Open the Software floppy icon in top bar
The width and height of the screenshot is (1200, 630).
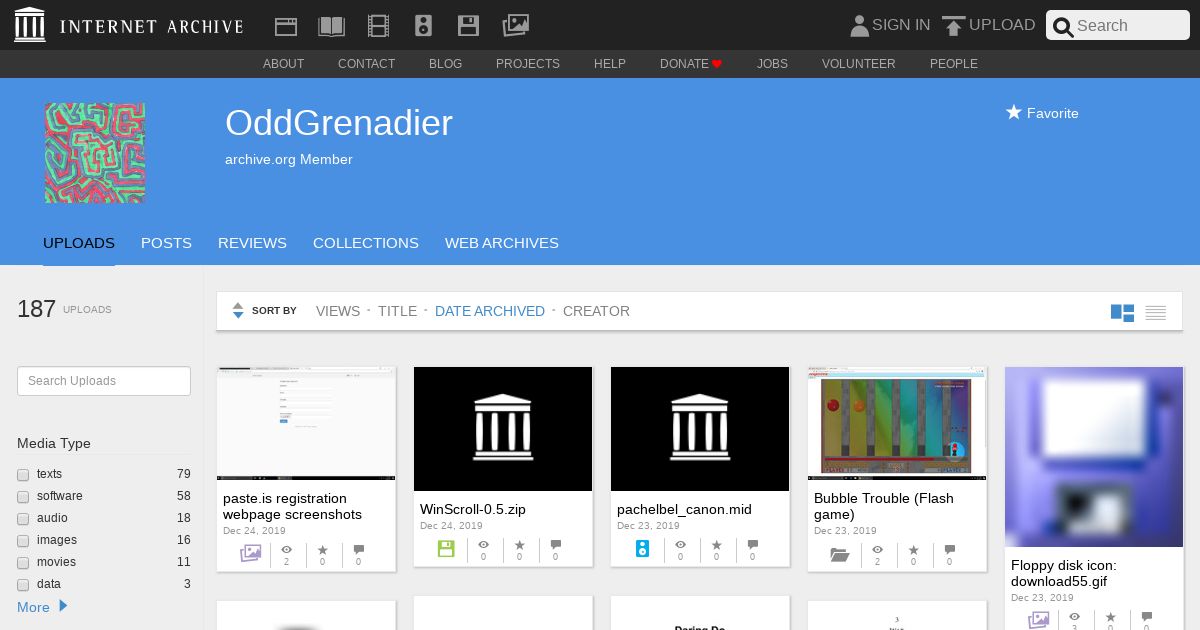[x=468, y=26]
